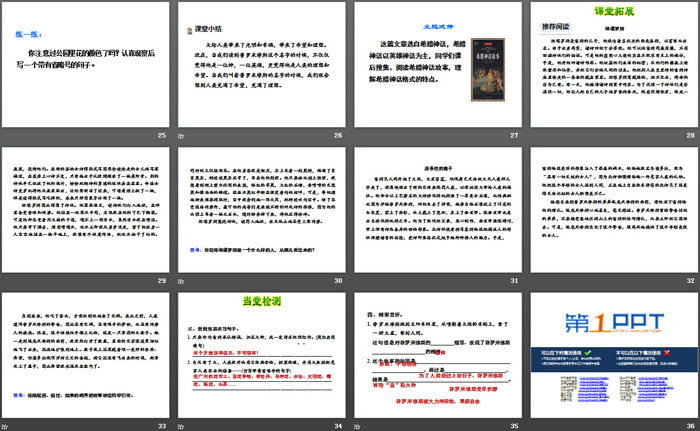Select slide 25 thumbnail with 练一练 heading
The height and width of the screenshot is (431, 700).
coord(86,65)
